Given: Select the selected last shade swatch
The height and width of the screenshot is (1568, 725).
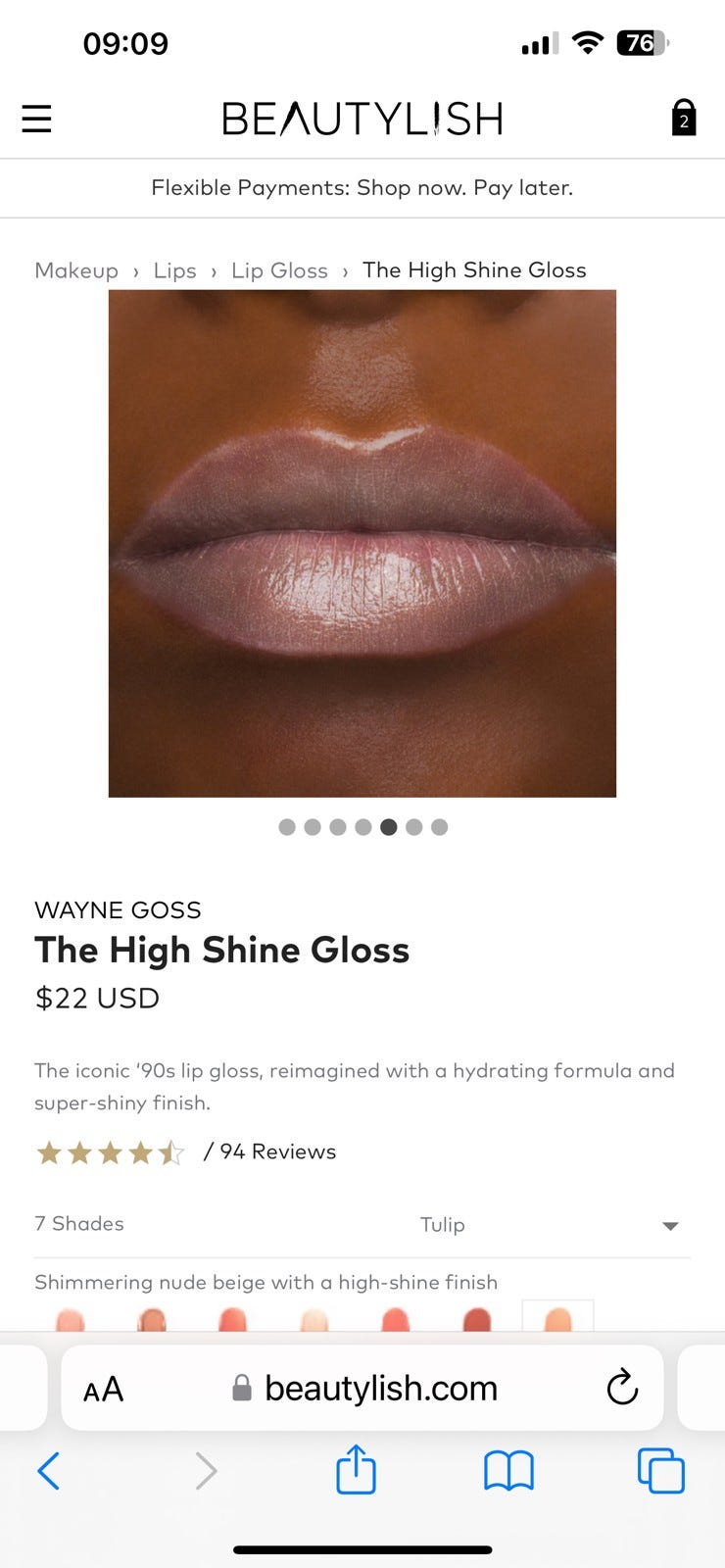Looking at the screenshot, I should [557, 1315].
